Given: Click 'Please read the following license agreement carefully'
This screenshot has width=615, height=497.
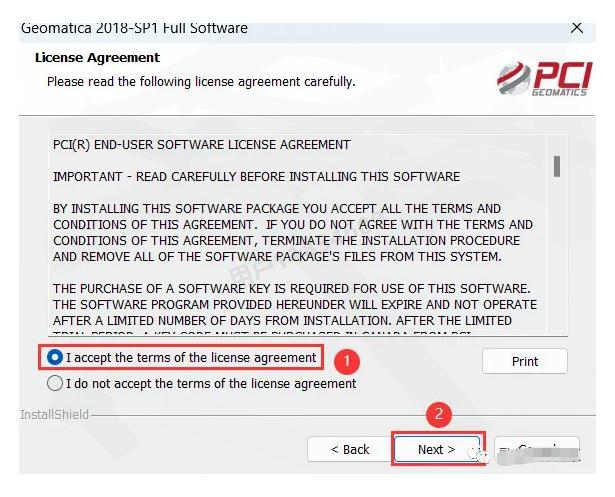Looking at the screenshot, I should (201, 82).
